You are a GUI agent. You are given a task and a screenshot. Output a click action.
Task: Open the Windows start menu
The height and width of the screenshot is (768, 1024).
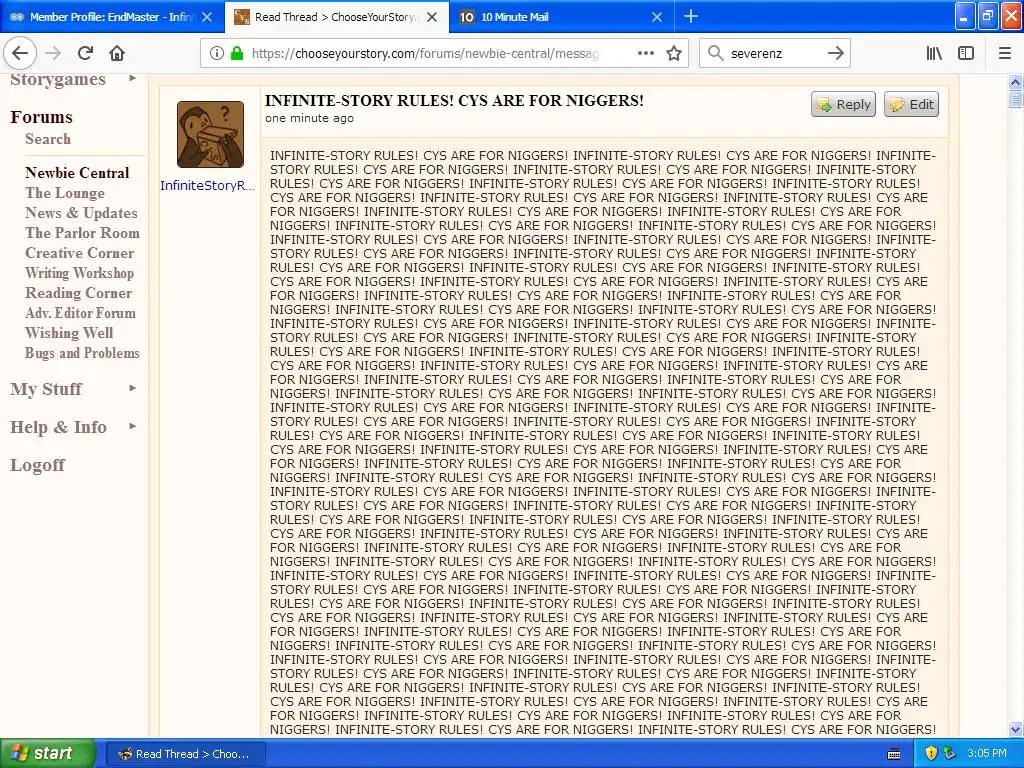pyautogui.click(x=48, y=754)
